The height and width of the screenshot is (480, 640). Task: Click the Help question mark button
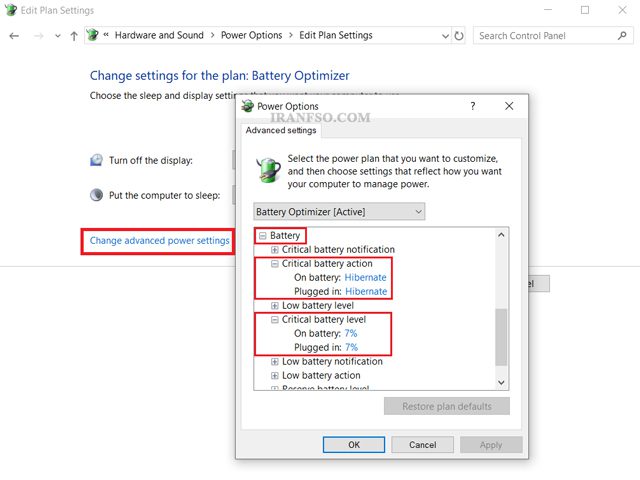pyautogui.click(x=473, y=106)
